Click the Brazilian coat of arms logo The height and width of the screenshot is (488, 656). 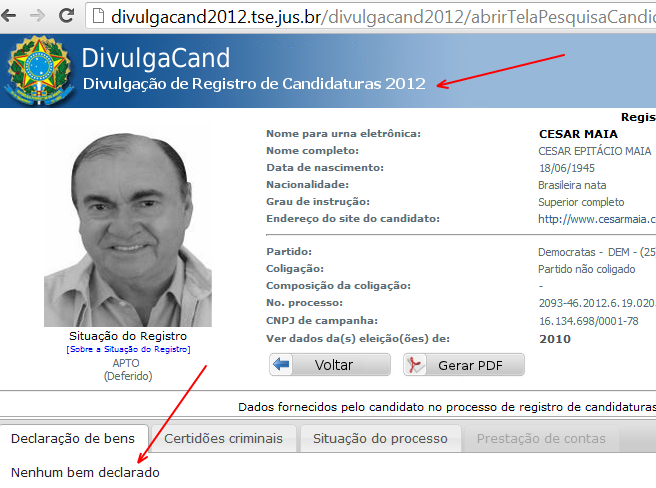click(39, 70)
